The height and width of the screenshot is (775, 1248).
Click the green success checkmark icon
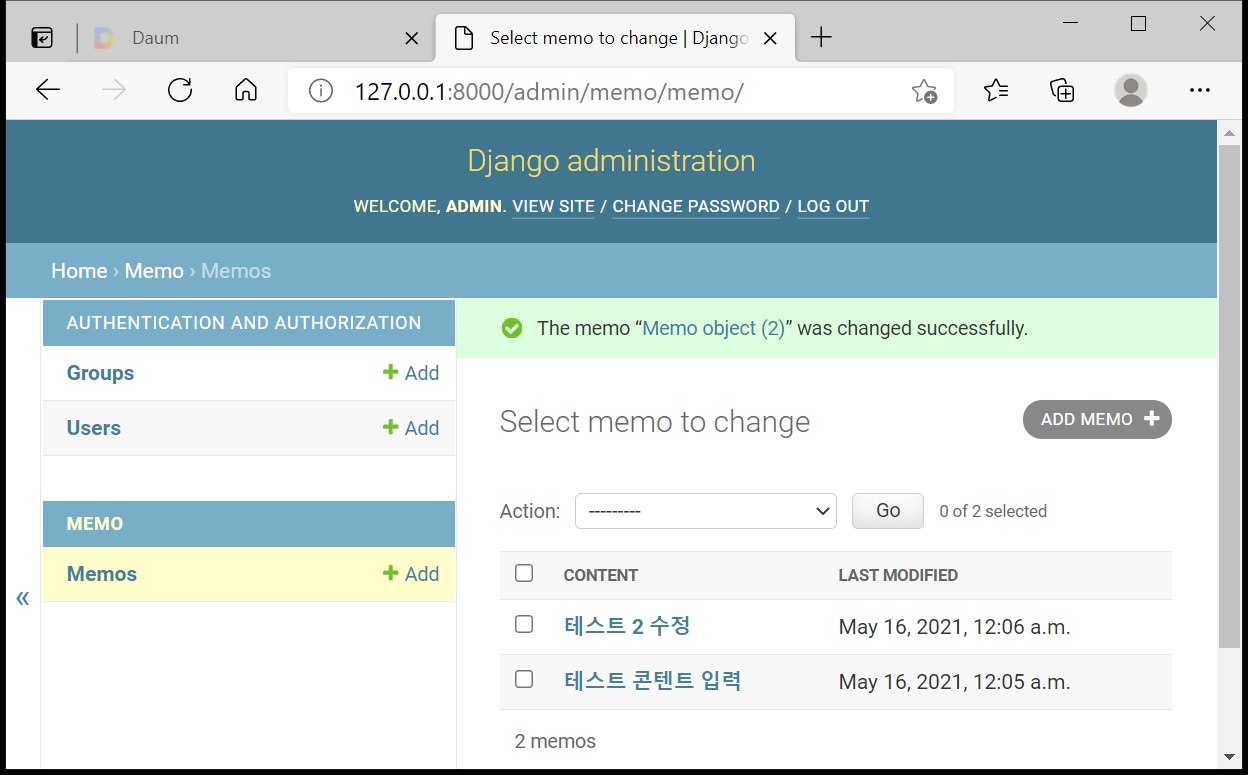click(x=512, y=328)
